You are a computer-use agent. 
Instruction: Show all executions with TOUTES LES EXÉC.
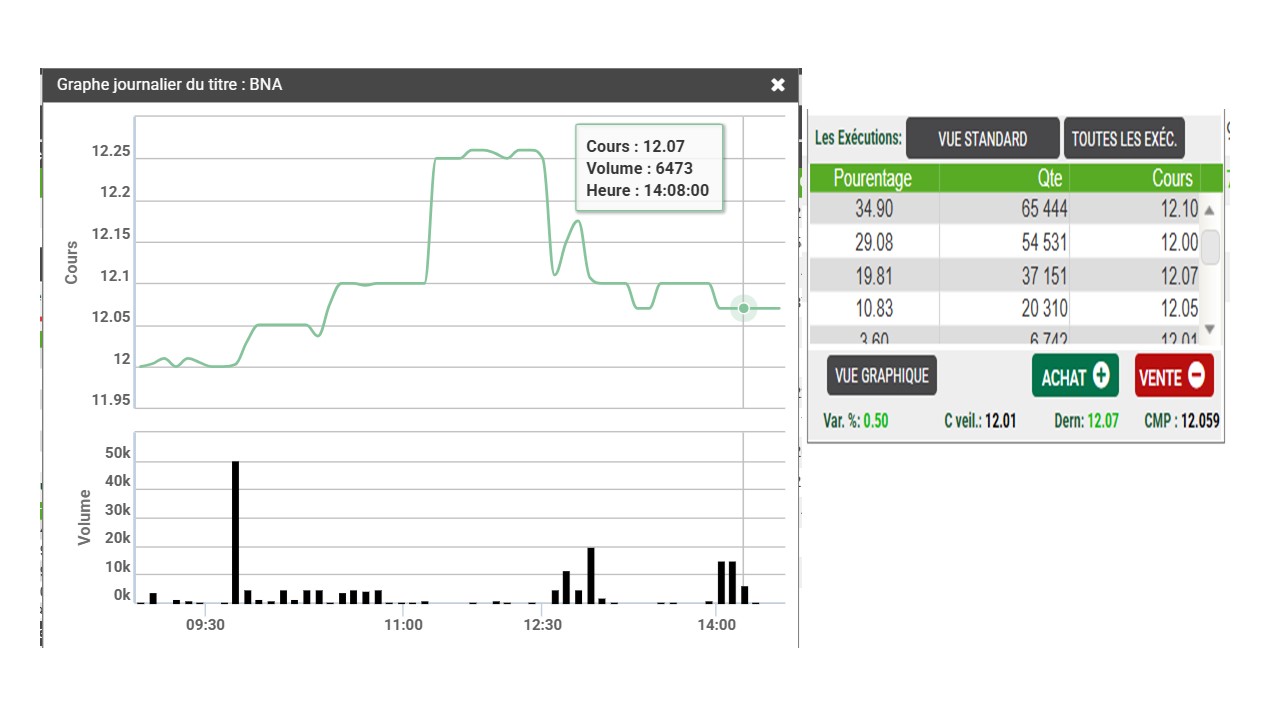[1124, 139]
